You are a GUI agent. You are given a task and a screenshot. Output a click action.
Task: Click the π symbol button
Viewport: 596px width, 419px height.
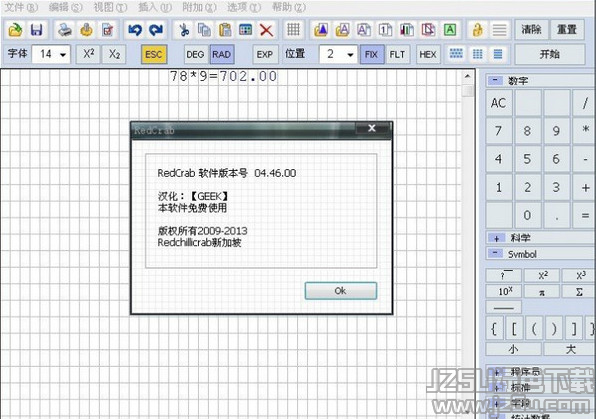click(x=542, y=292)
